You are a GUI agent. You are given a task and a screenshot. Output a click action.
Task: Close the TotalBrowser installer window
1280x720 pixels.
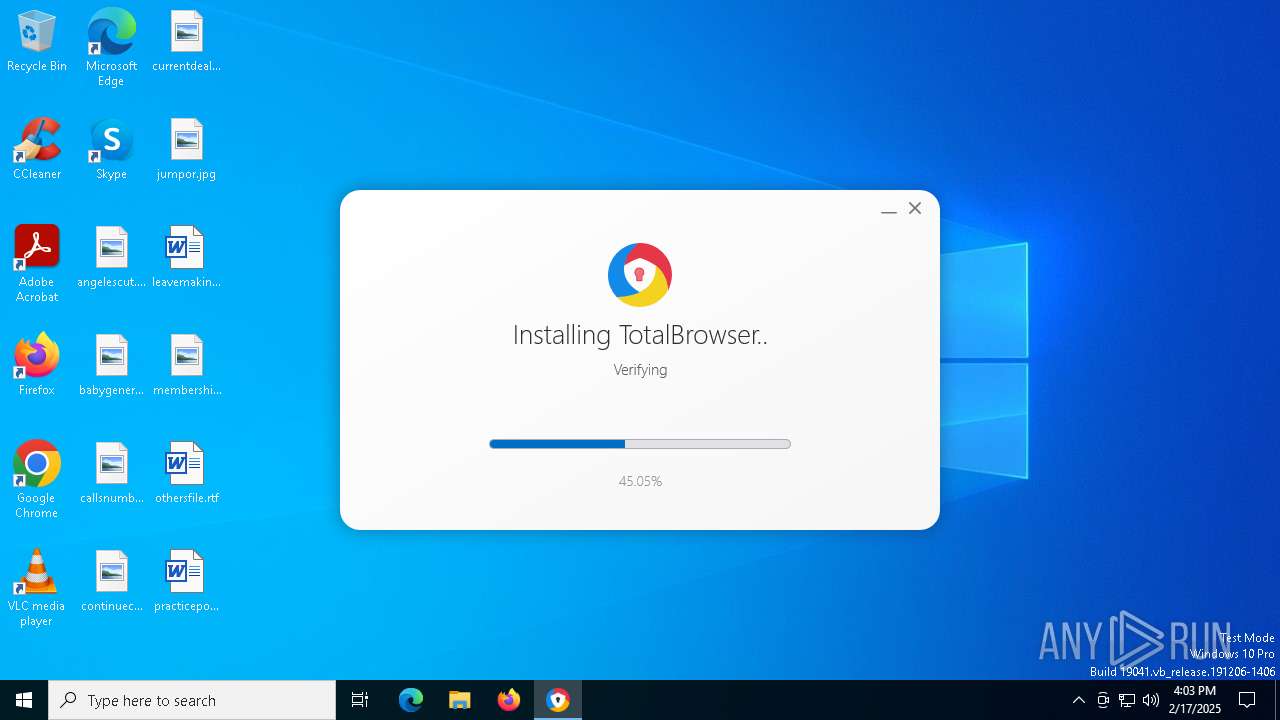click(x=915, y=208)
